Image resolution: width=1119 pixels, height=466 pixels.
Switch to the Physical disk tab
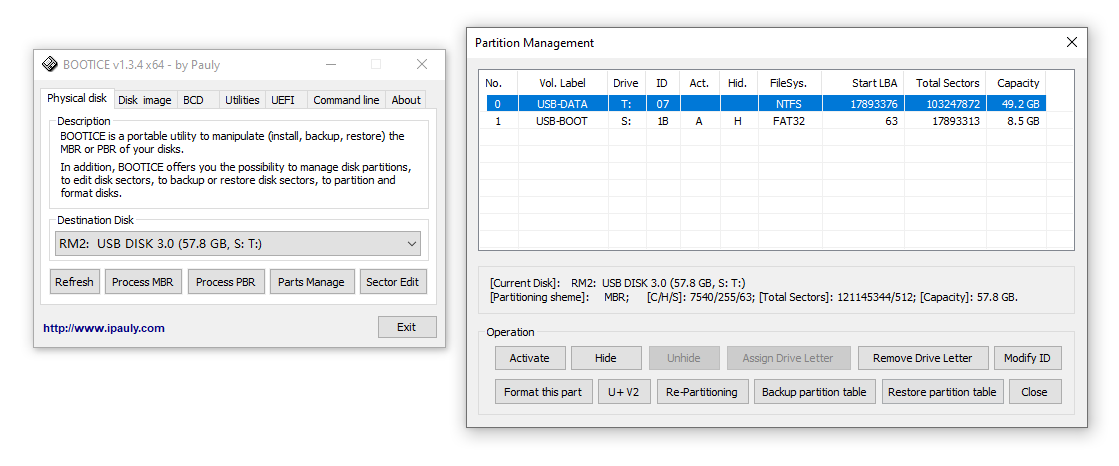point(76,99)
